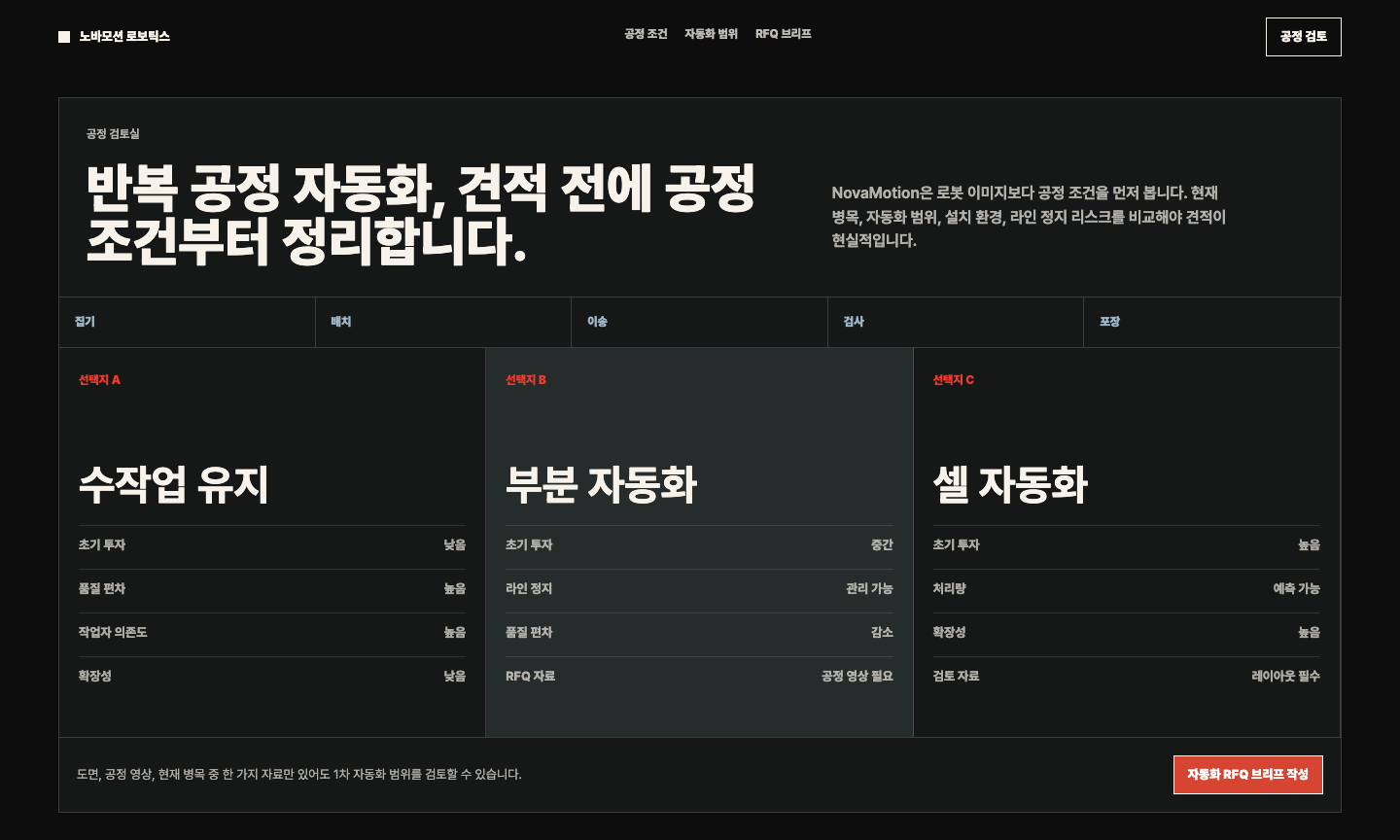Image resolution: width=1400 pixels, height=840 pixels.
Task: Click 초기 투자 row in 수작업 유지 card
Action: click(x=272, y=545)
